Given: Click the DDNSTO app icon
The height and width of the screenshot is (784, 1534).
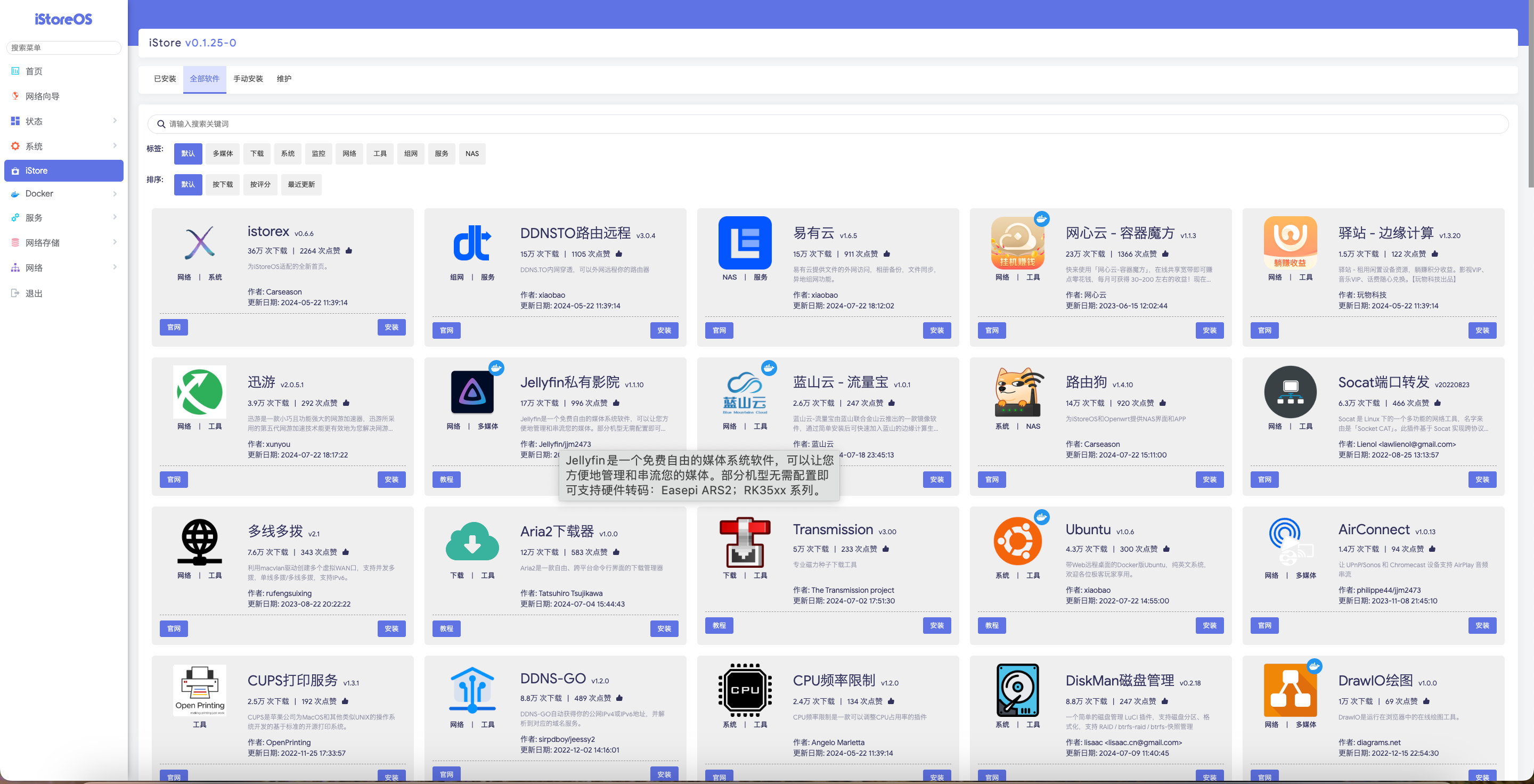Looking at the screenshot, I should [471, 243].
